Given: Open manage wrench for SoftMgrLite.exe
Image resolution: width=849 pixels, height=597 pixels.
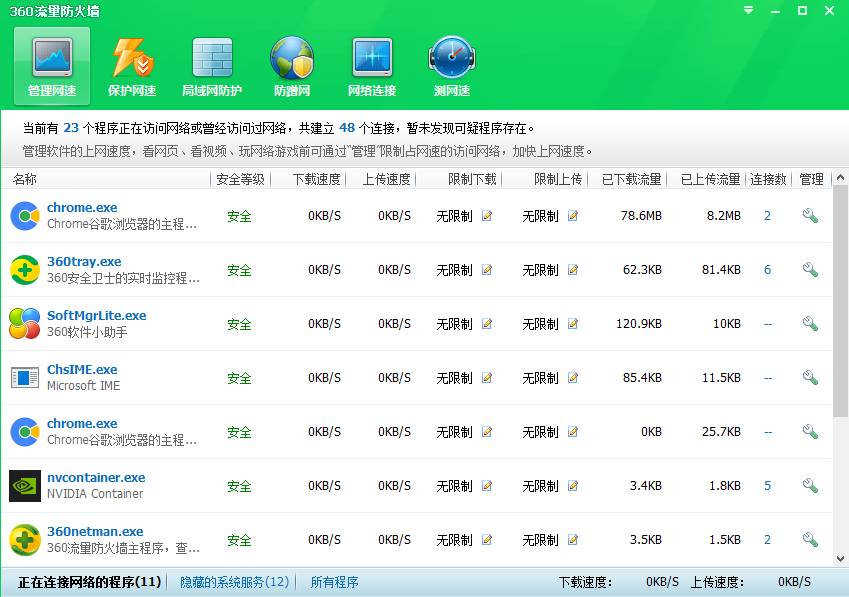Looking at the screenshot, I should (810, 324).
